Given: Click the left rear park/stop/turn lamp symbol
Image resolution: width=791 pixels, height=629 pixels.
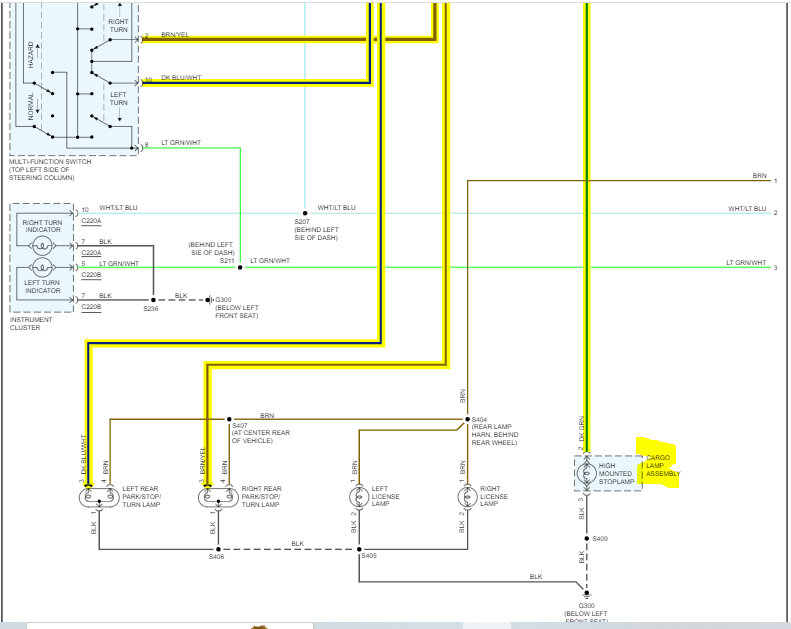Looking at the screenshot, I should click(99, 498).
